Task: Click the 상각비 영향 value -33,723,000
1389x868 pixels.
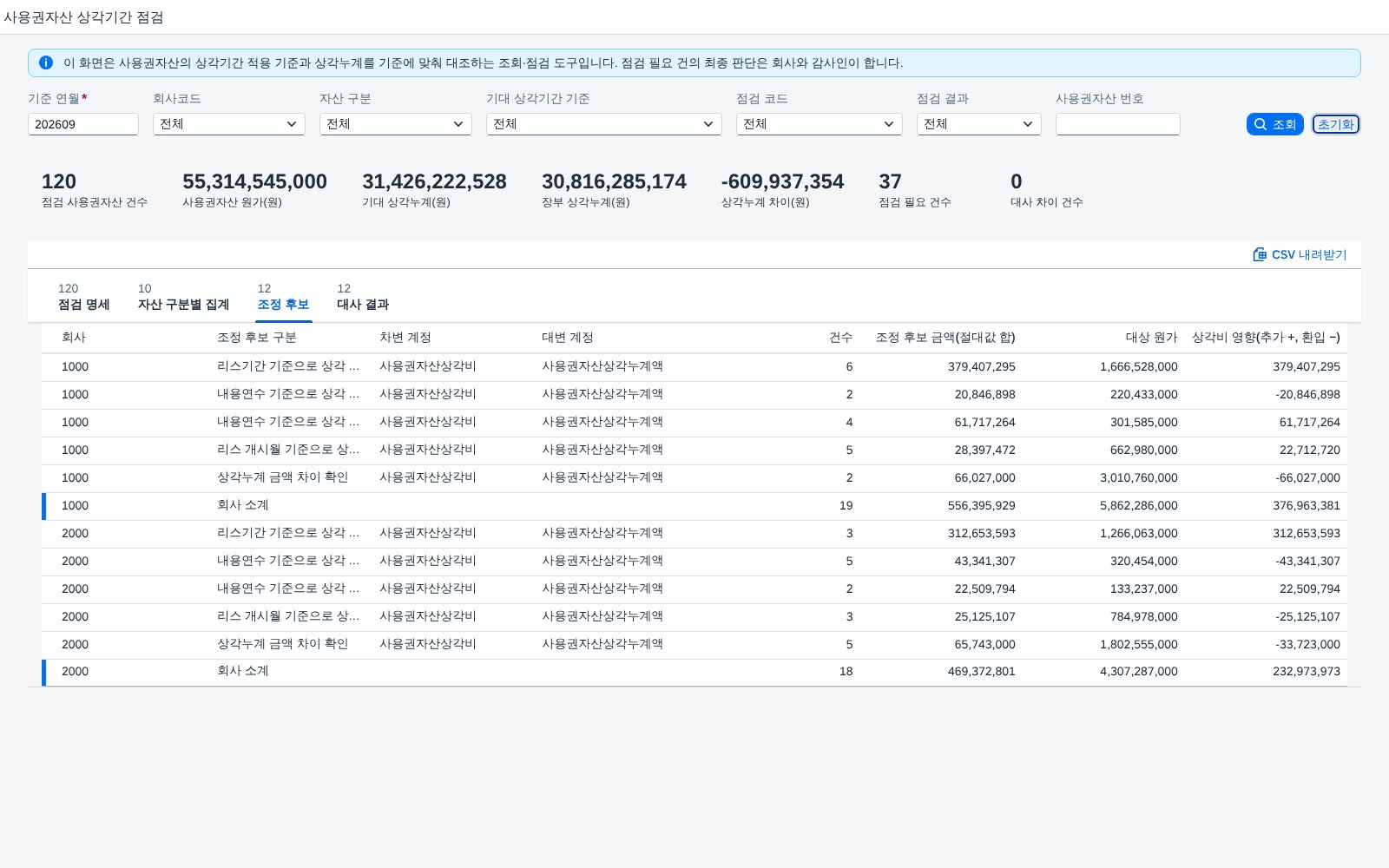Action: [1308, 644]
